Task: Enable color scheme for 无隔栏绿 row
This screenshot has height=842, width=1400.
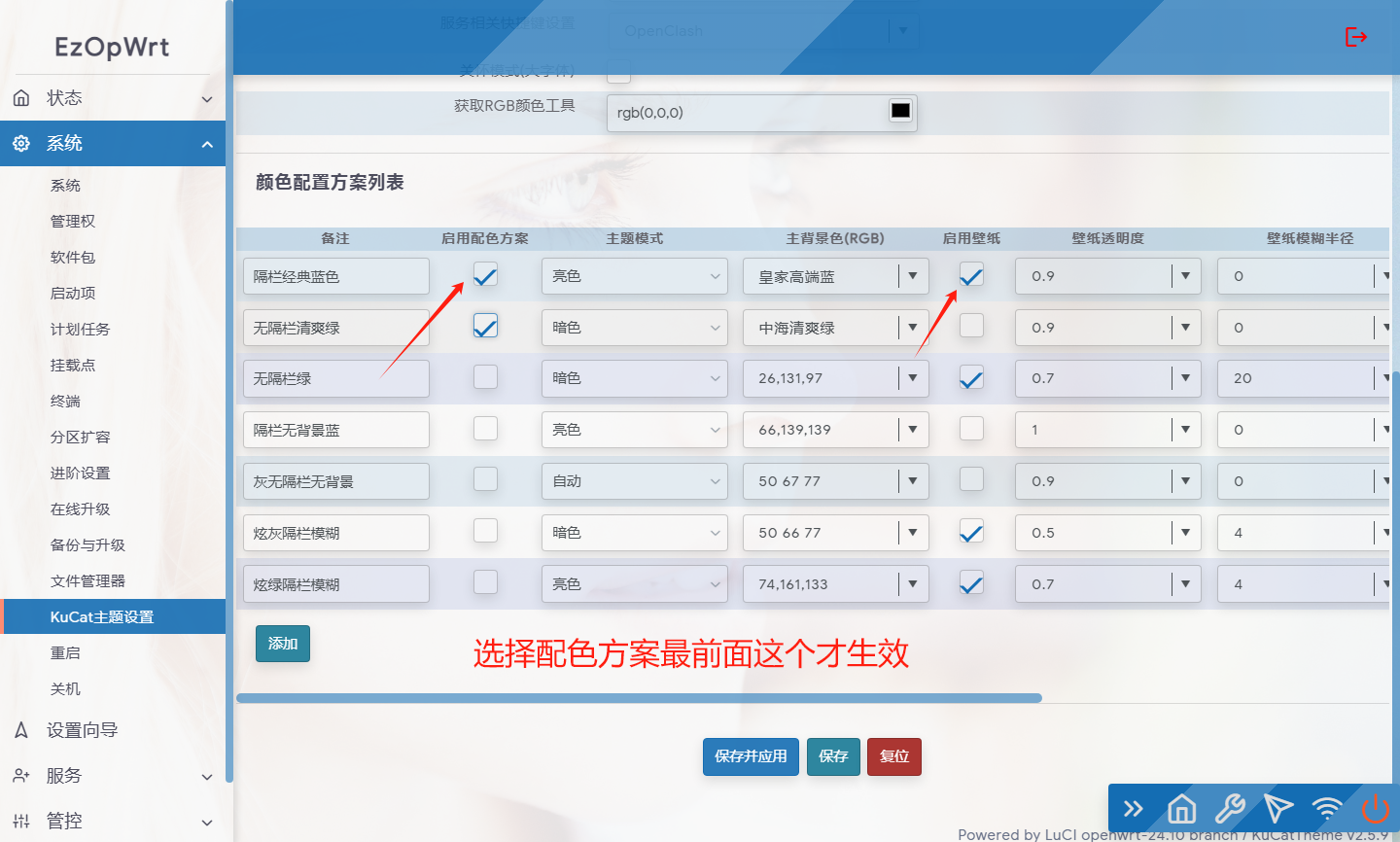Action: pos(485,377)
